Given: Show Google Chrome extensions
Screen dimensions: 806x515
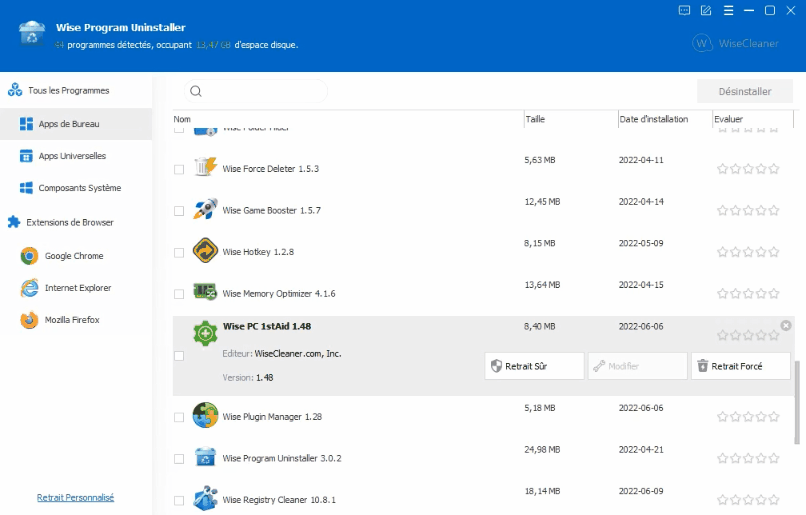Looking at the screenshot, I should click(x=76, y=255).
